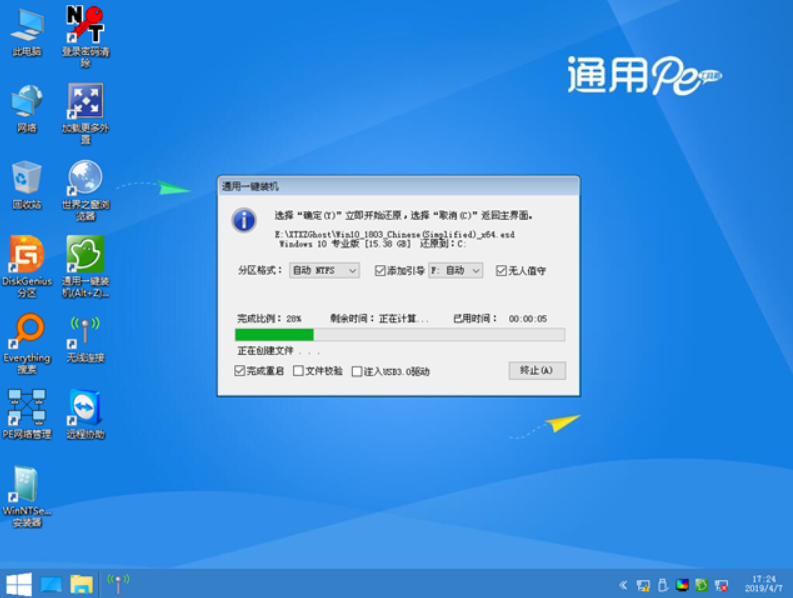Screen dimensions: 793x598
Task: Click the 通用一键装机 dialog title bar
Action: [x=399, y=186]
